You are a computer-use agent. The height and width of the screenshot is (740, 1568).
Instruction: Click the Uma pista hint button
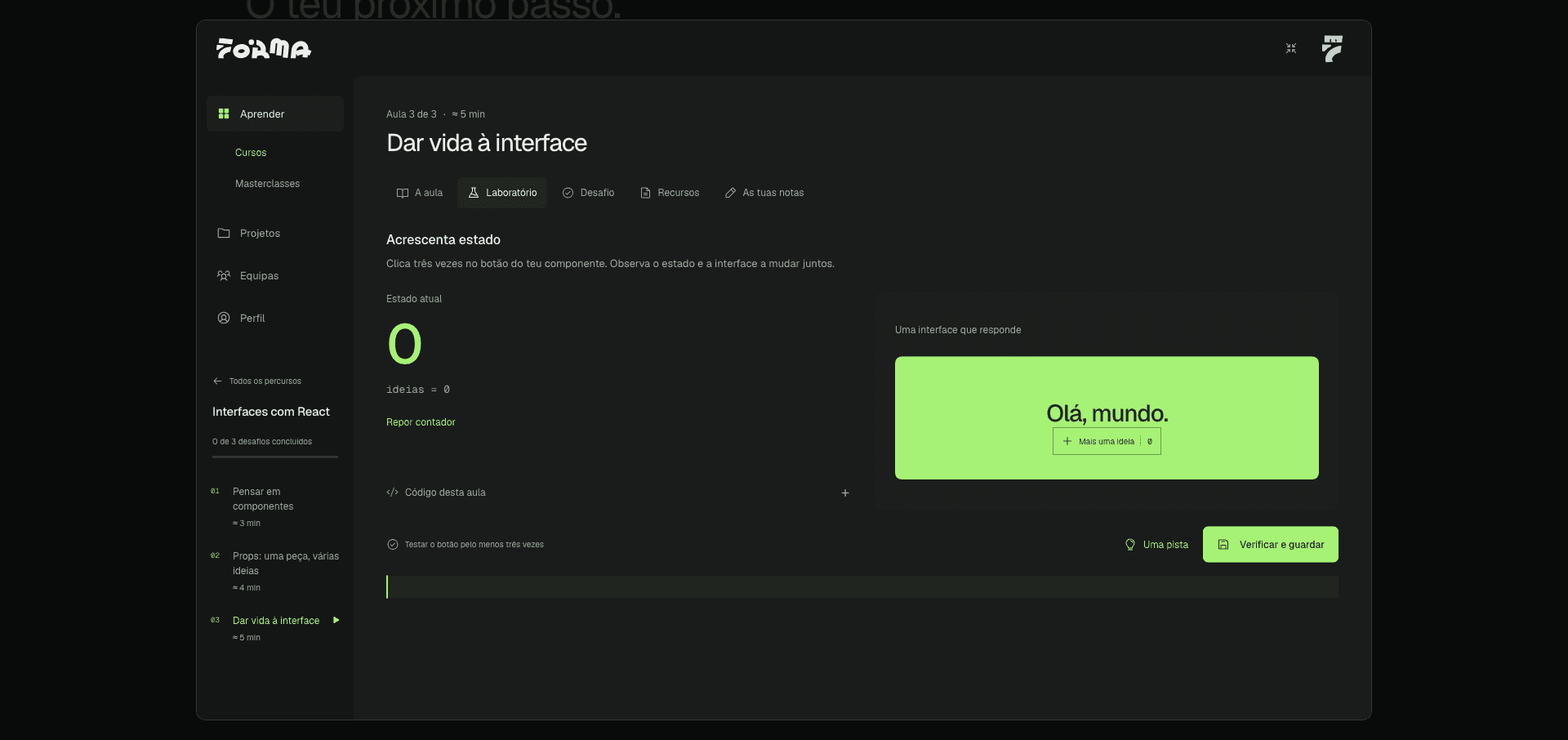(1157, 545)
